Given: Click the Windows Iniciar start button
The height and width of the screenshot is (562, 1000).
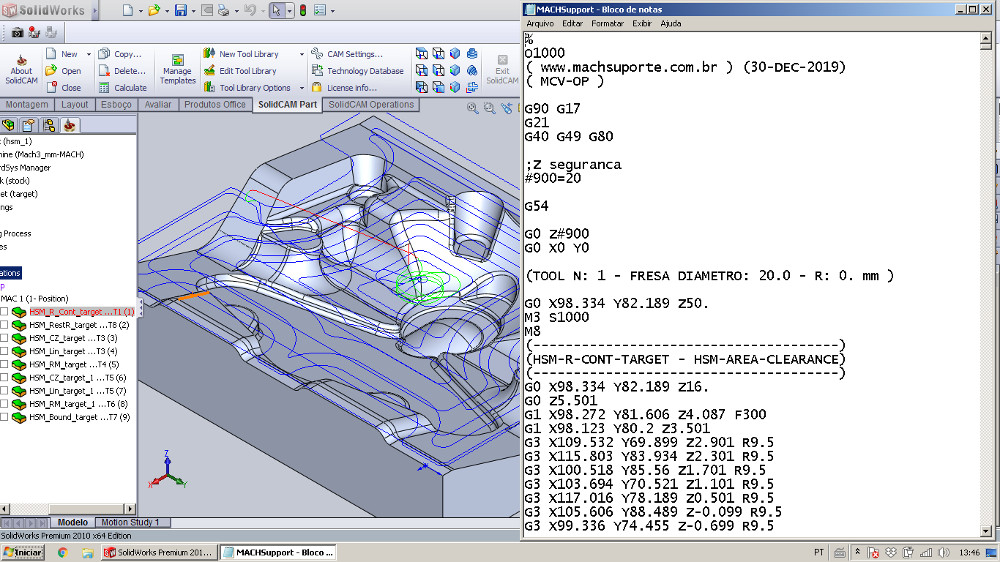Looking at the screenshot, I should (21, 552).
